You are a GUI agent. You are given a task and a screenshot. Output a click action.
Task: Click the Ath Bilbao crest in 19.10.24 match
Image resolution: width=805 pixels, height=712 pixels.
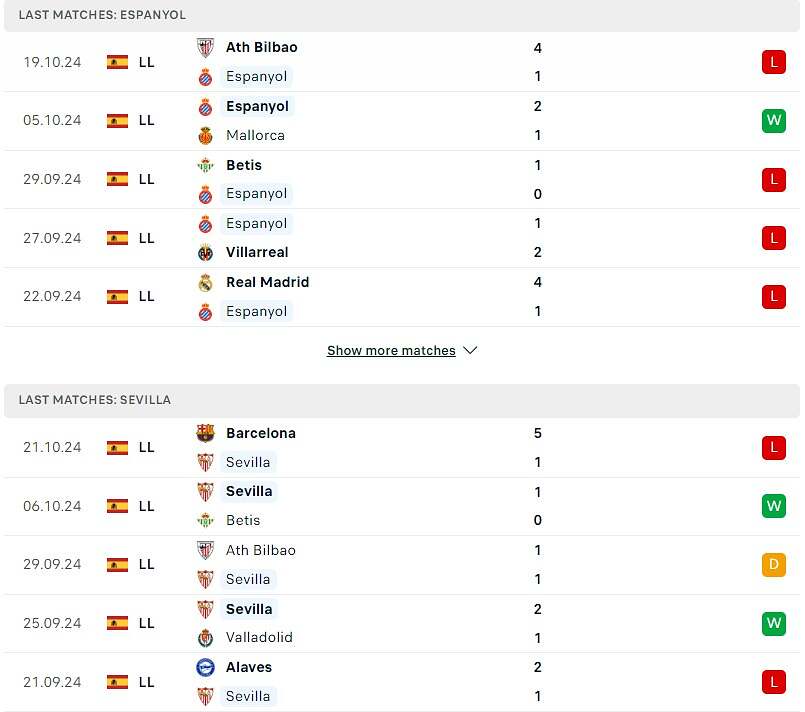[205, 47]
